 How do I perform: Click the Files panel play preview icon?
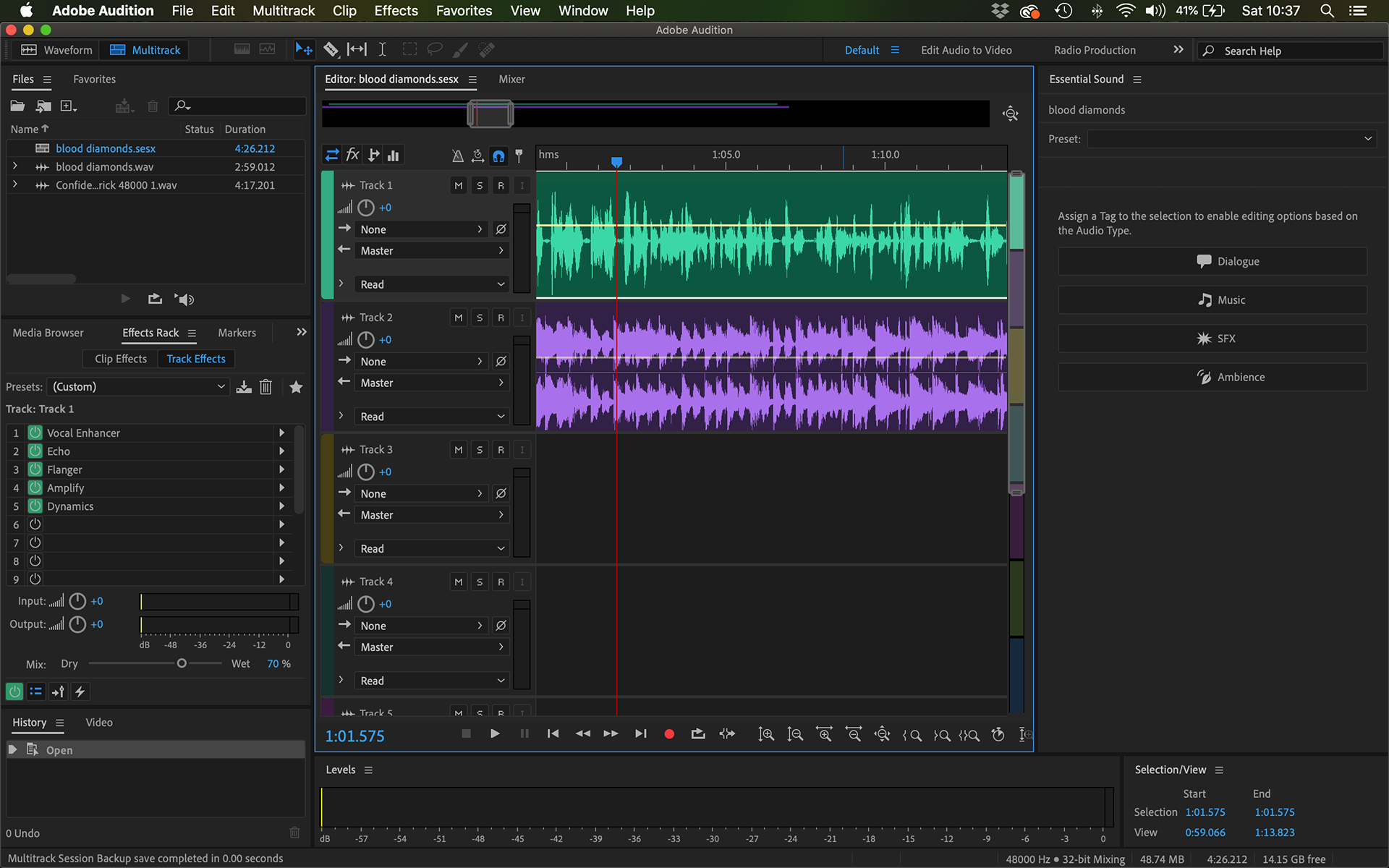pos(125,299)
